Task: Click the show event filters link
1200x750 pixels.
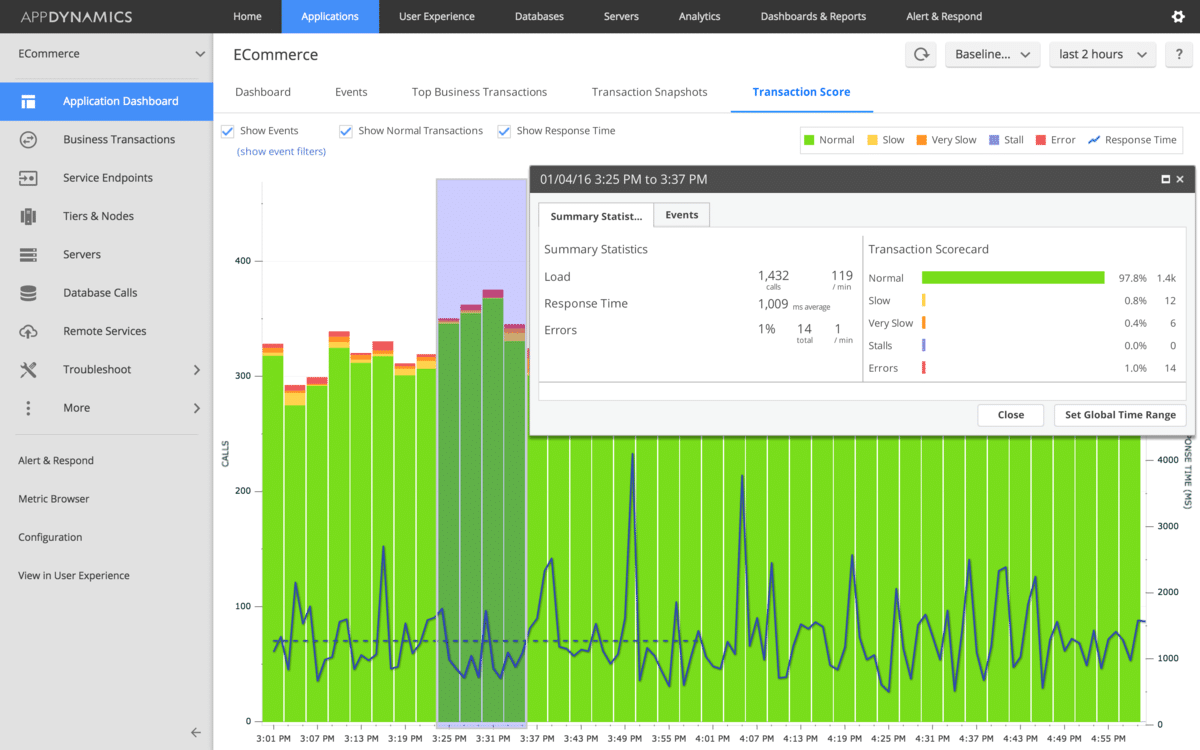Action: [x=281, y=151]
